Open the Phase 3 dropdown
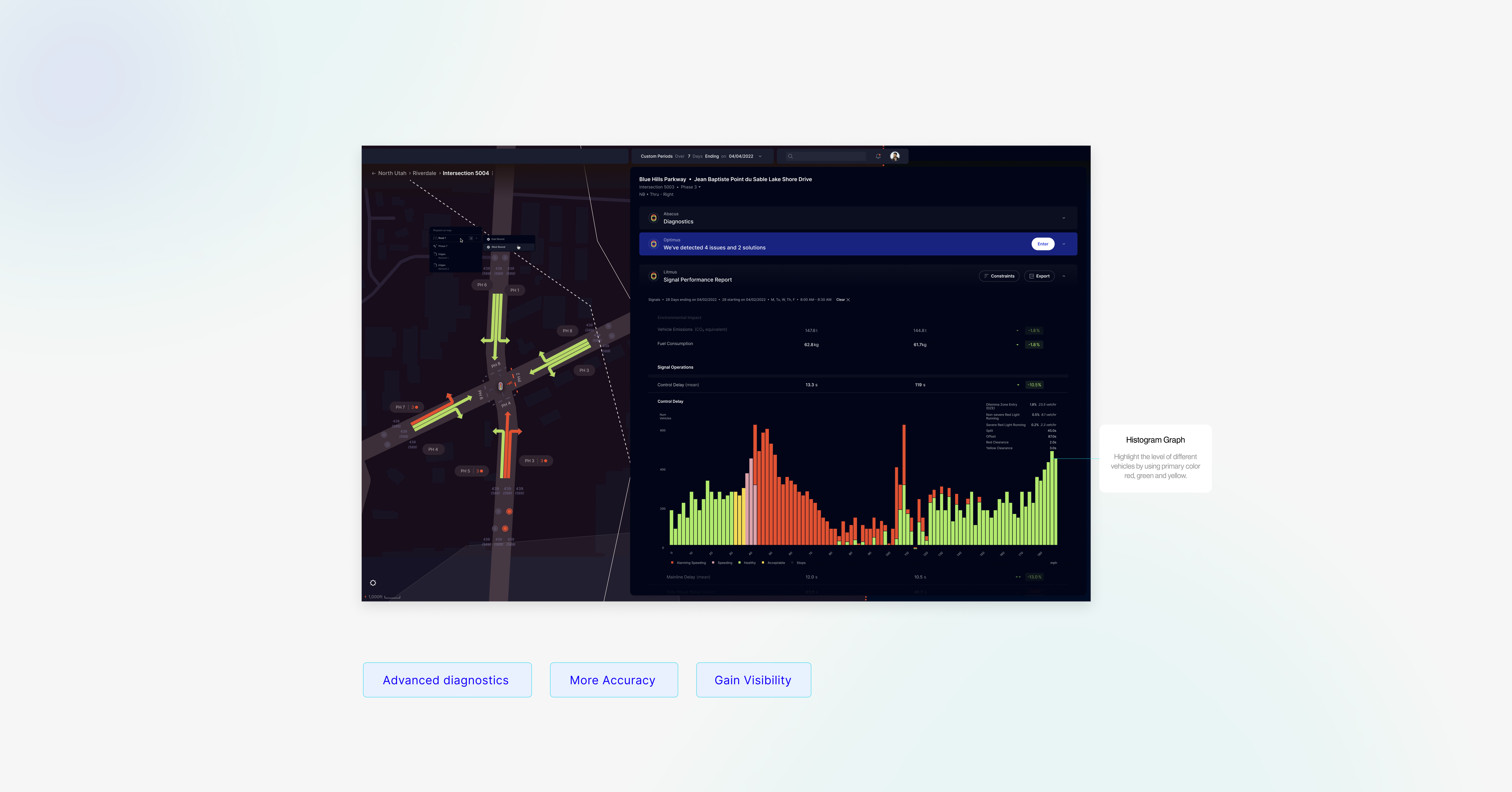The height and width of the screenshot is (792, 1512). pyautogui.click(x=690, y=187)
